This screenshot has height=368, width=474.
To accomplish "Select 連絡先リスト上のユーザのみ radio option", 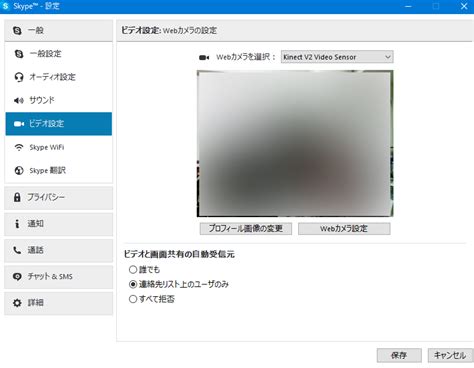I will [133, 284].
